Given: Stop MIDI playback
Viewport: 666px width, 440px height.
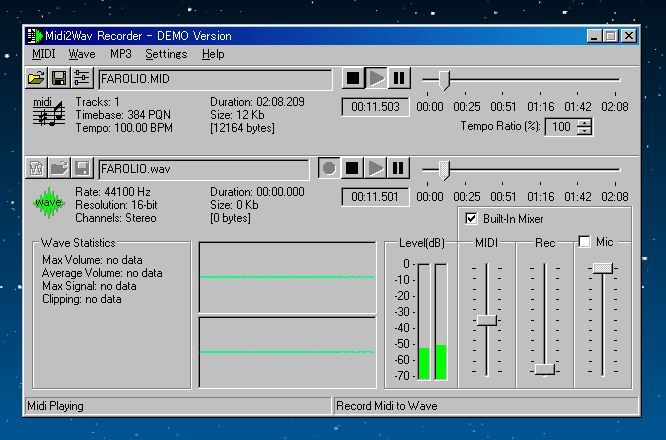Looking at the screenshot, I should 352,78.
